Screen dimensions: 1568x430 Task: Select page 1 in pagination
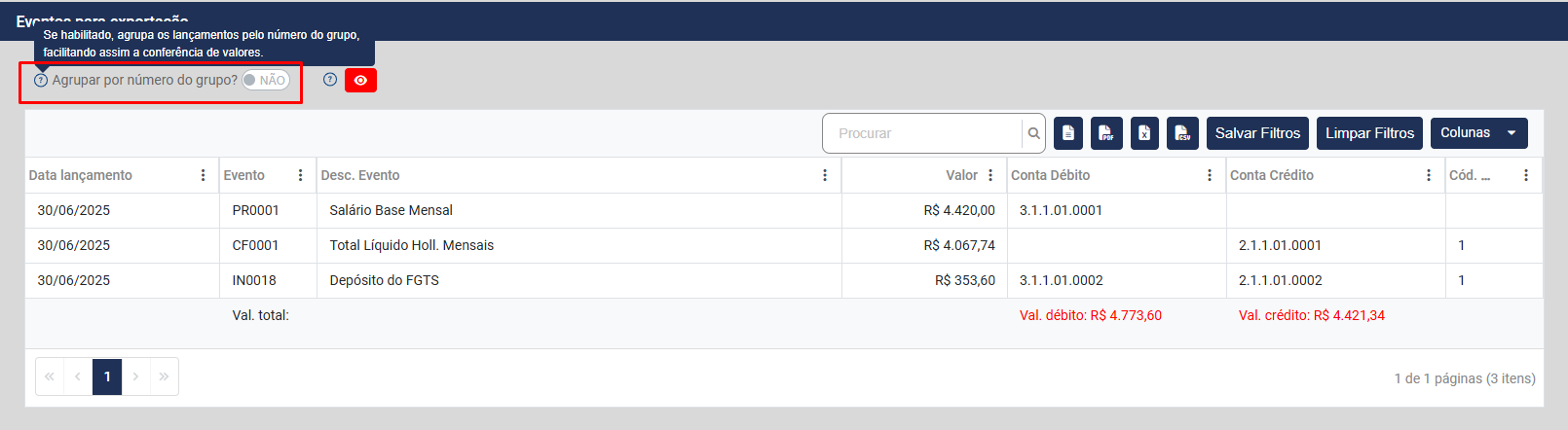click(x=107, y=376)
